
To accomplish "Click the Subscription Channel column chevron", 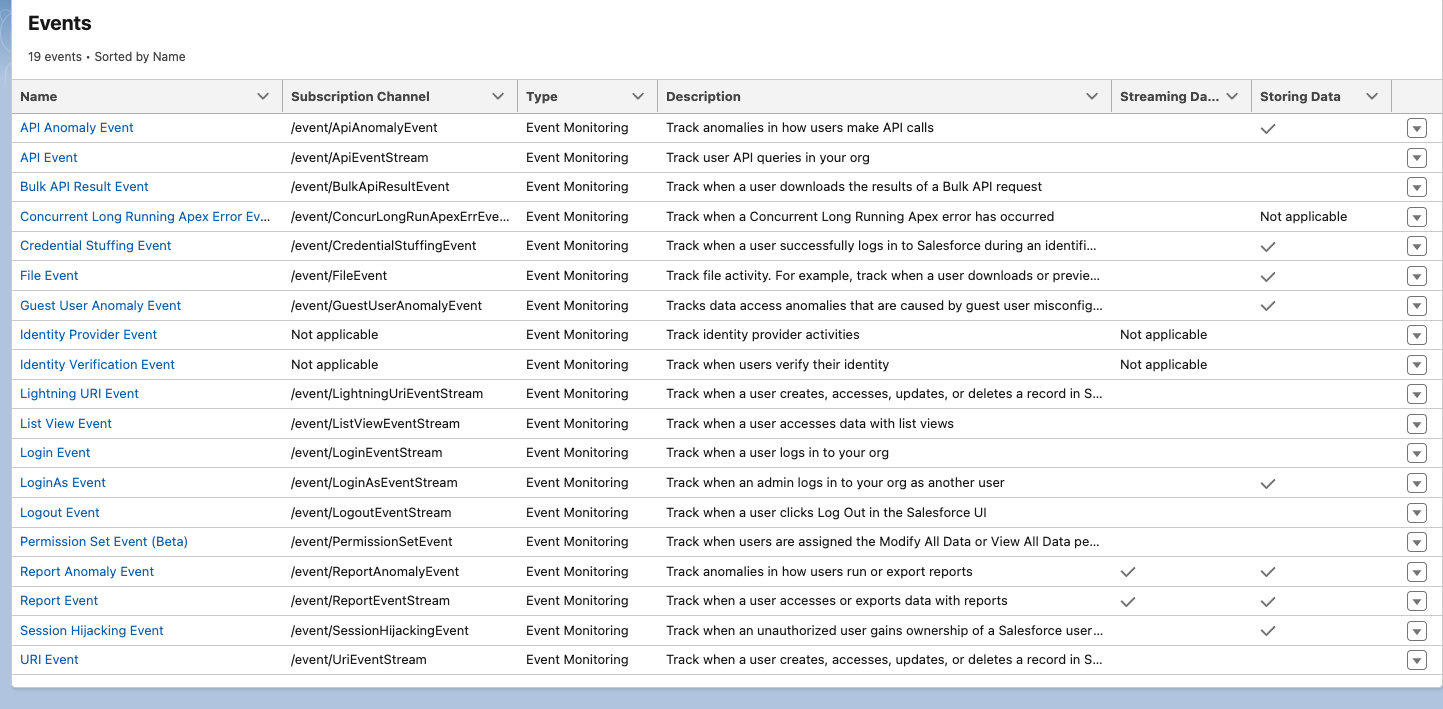I will pos(498,97).
